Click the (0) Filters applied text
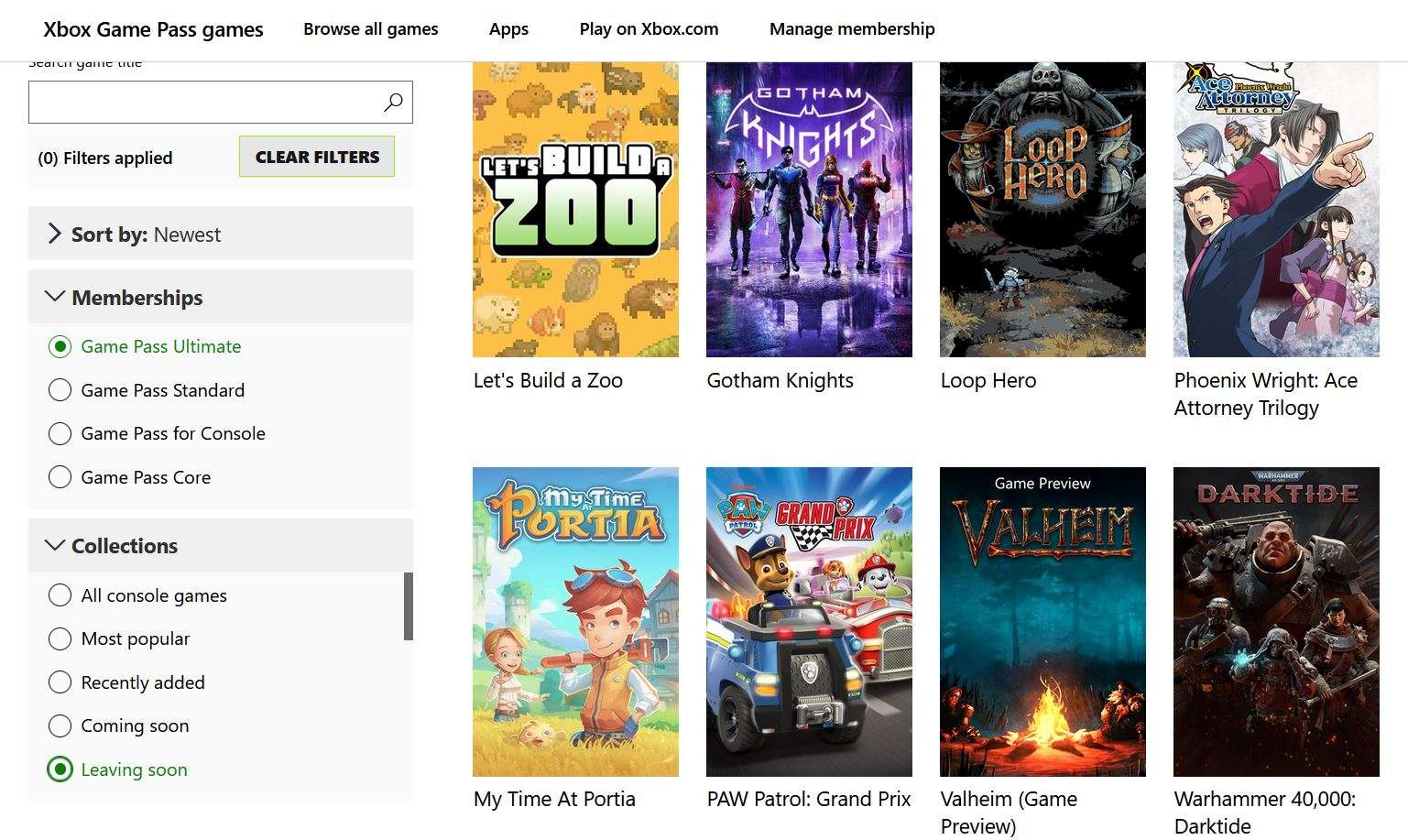The width and height of the screenshot is (1408, 840). [105, 158]
